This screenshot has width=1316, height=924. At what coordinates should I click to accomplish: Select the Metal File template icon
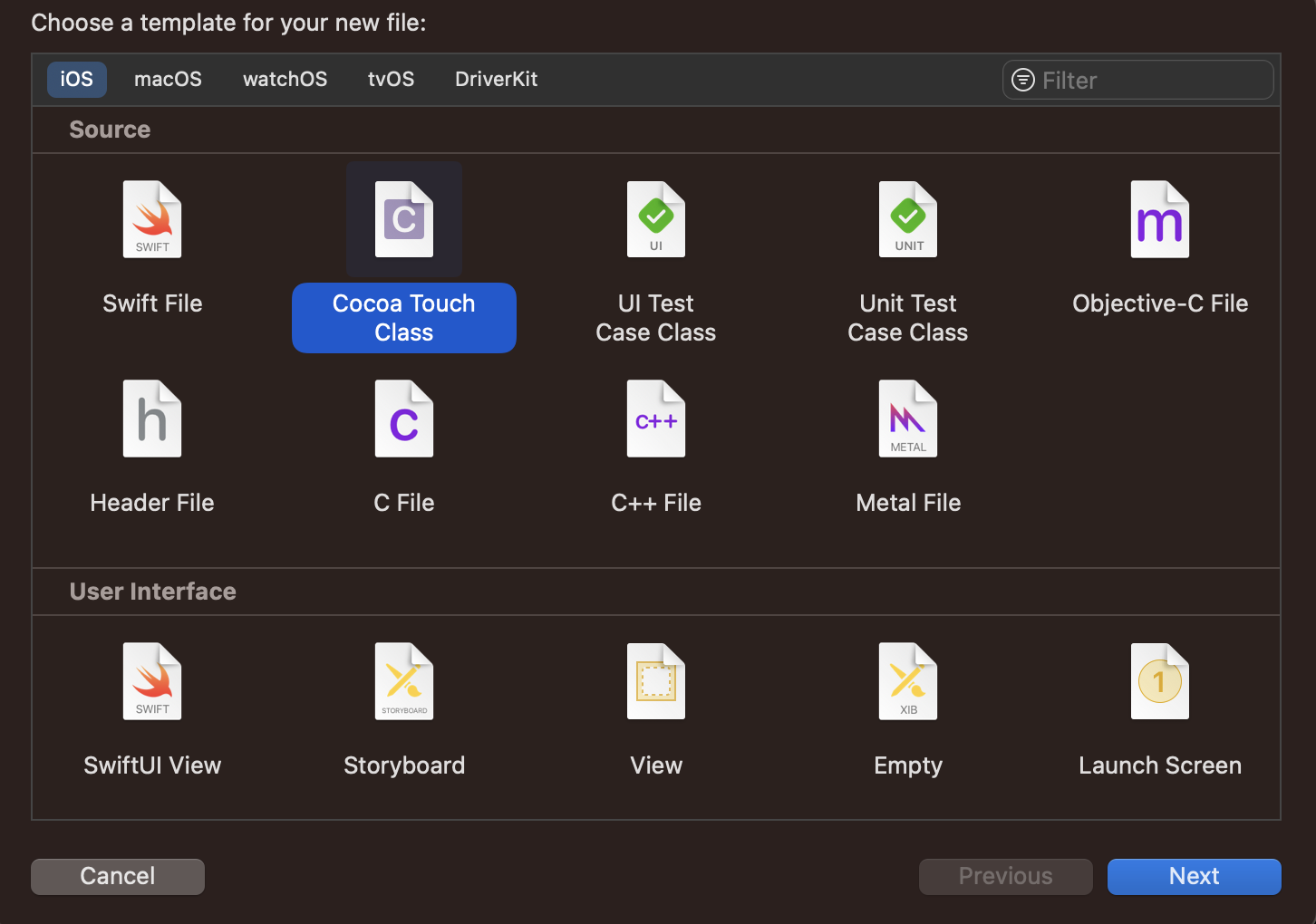[x=908, y=419]
